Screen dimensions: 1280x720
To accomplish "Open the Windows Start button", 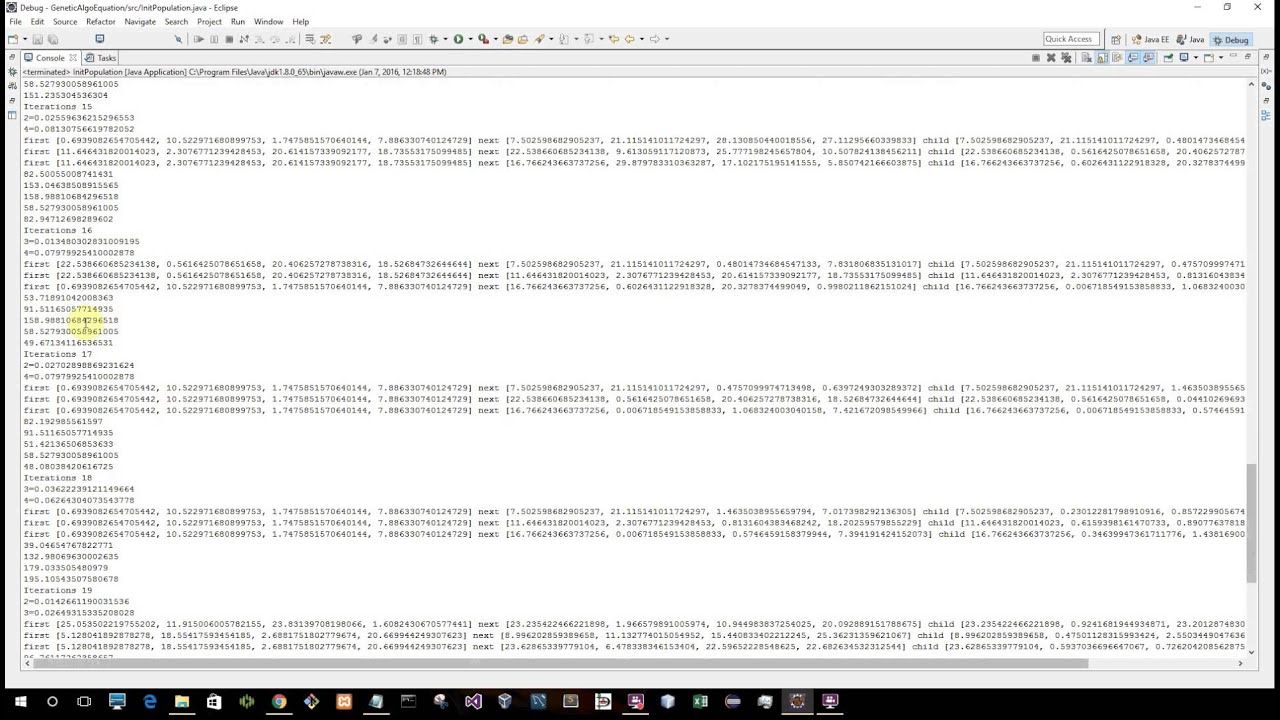I will (20, 702).
